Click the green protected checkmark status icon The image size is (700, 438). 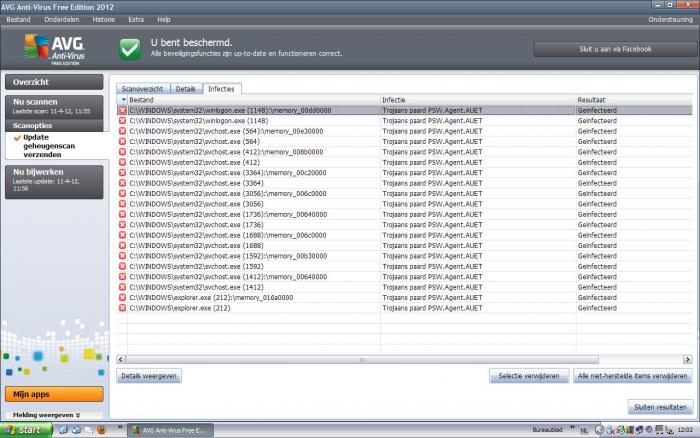pyautogui.click(x=130, y=49)
